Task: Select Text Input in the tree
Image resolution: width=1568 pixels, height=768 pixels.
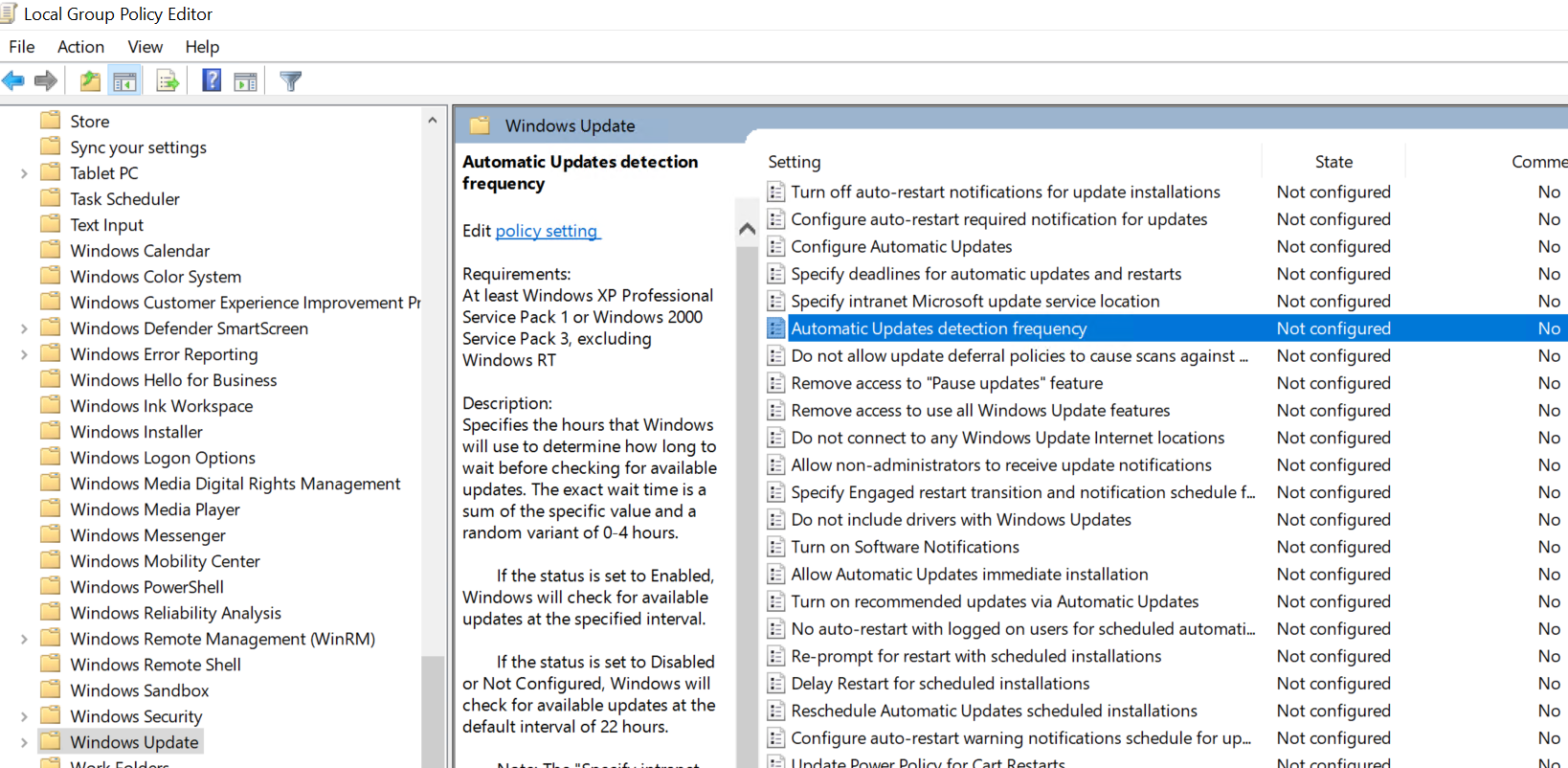Action: click(106, 225)
